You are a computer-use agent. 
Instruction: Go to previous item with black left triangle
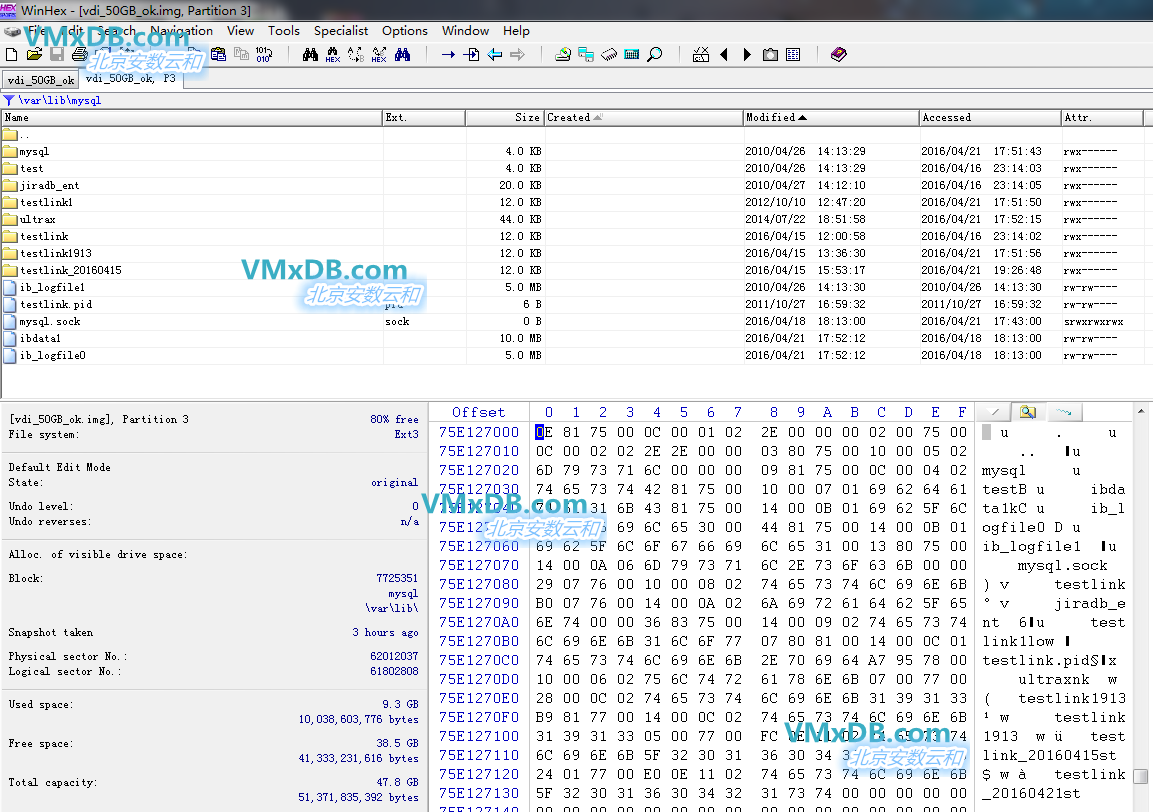click(x=724, y=54)
